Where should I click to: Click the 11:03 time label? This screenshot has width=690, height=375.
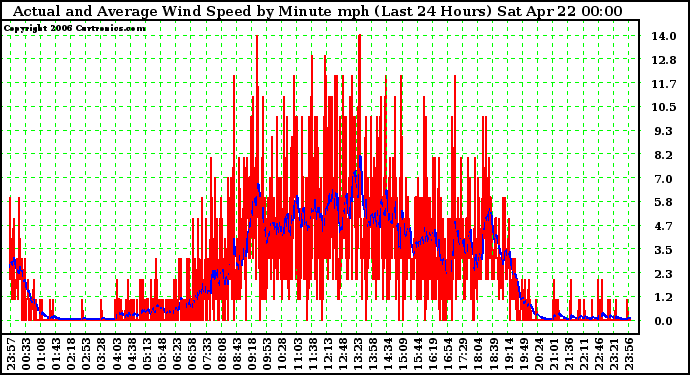(297, 353)
